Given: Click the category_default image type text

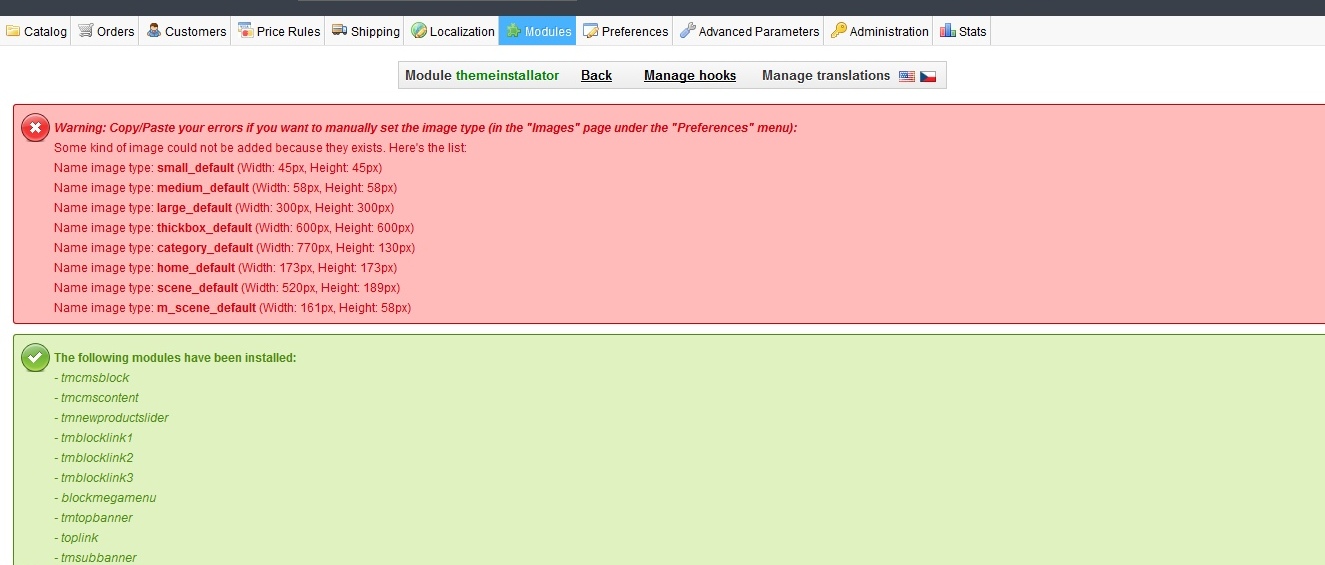Looking at the screenshot, I should pyautogui.click(x=205, y=248).
